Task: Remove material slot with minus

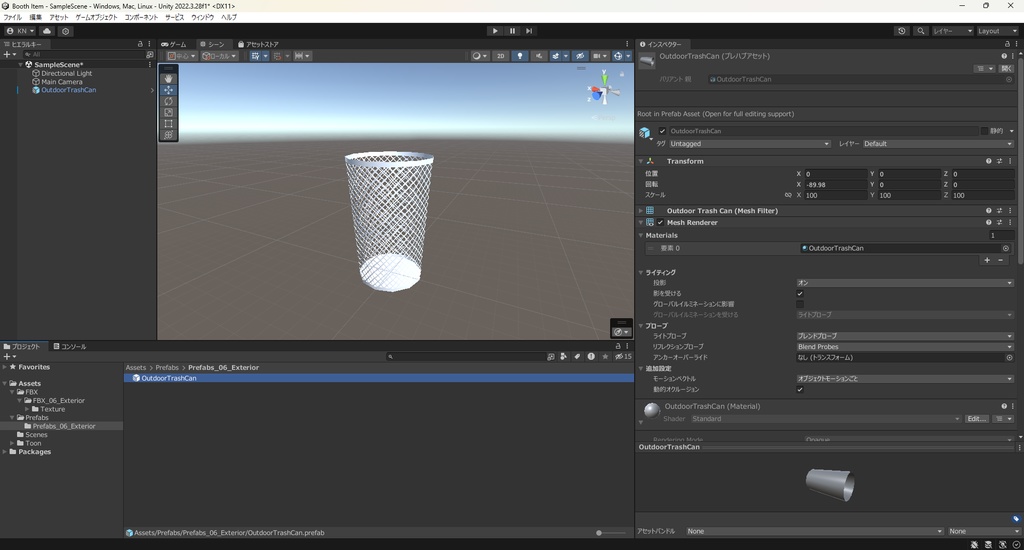Action: (x=1000, y=260)
